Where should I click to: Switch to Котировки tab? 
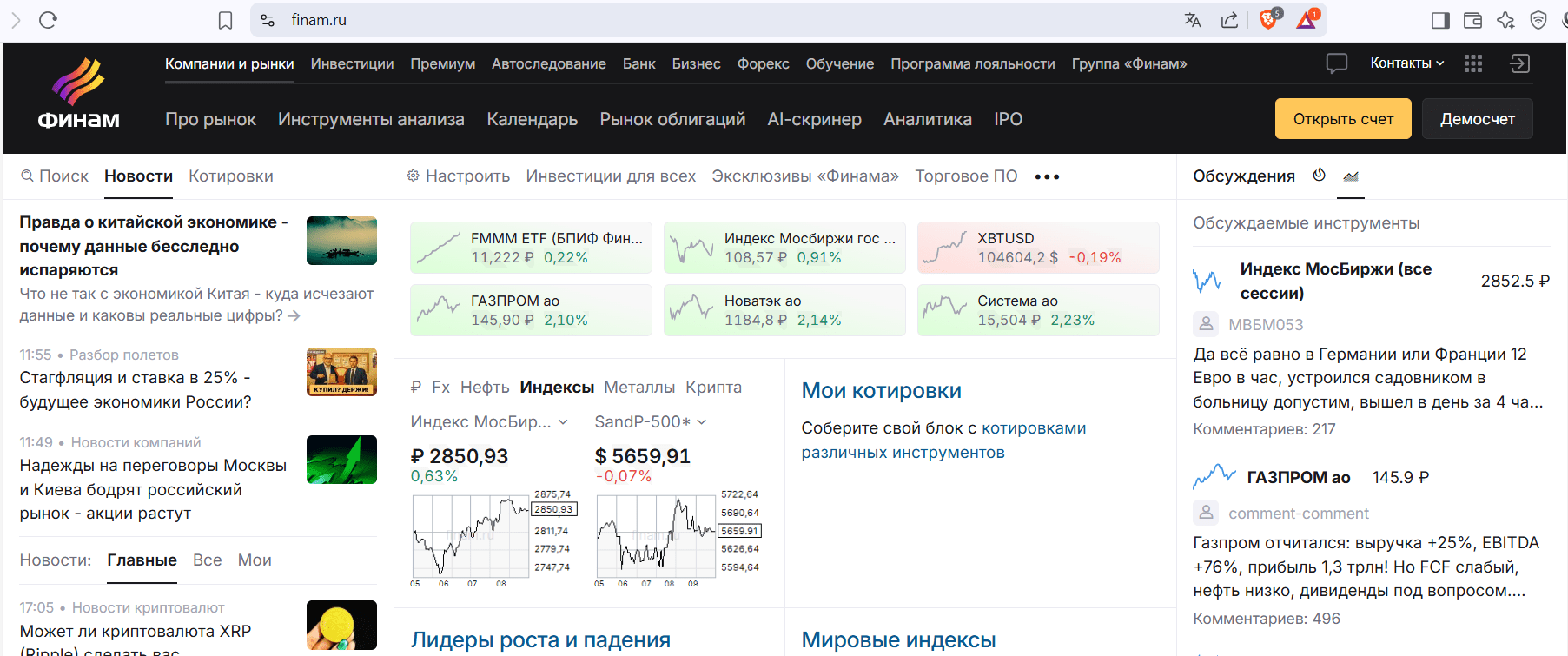(x=231, y=176)
